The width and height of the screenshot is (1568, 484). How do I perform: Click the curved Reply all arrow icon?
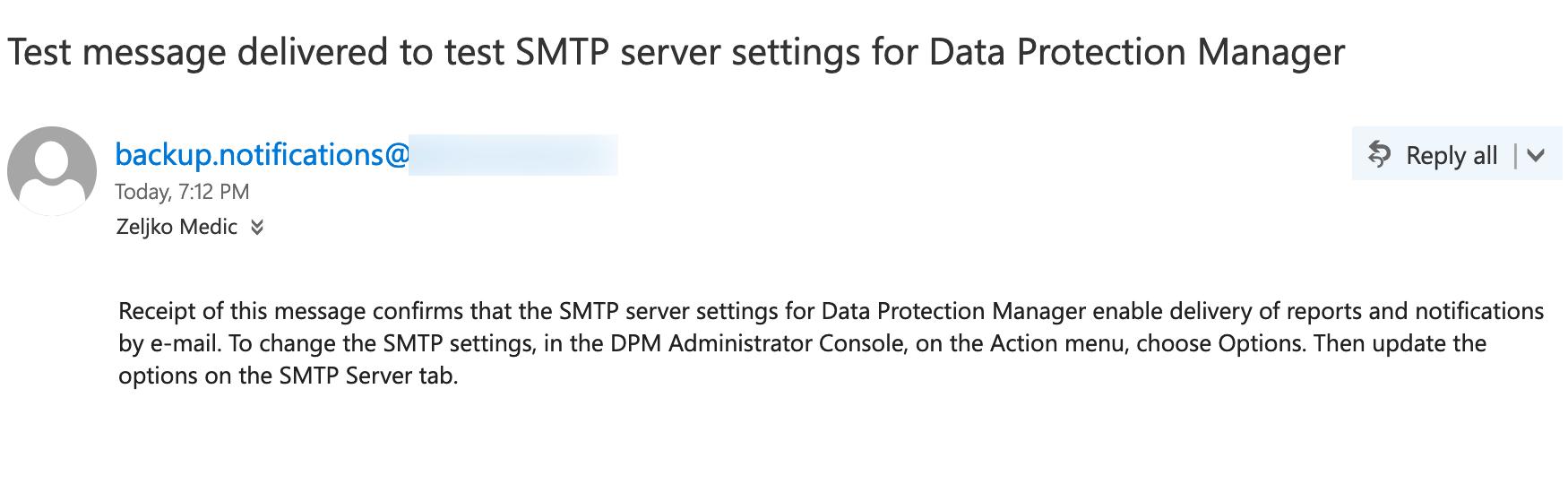[1380, 154]
